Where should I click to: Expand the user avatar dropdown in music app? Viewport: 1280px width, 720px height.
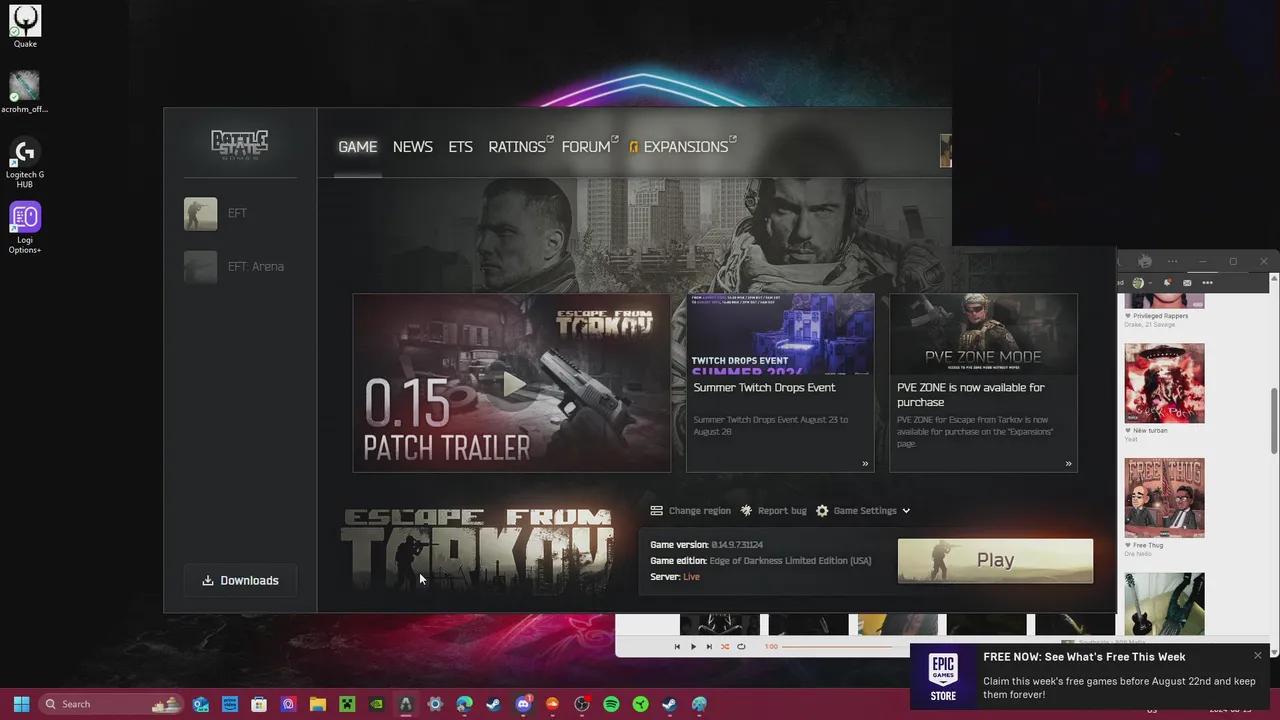coord(1143,283)
